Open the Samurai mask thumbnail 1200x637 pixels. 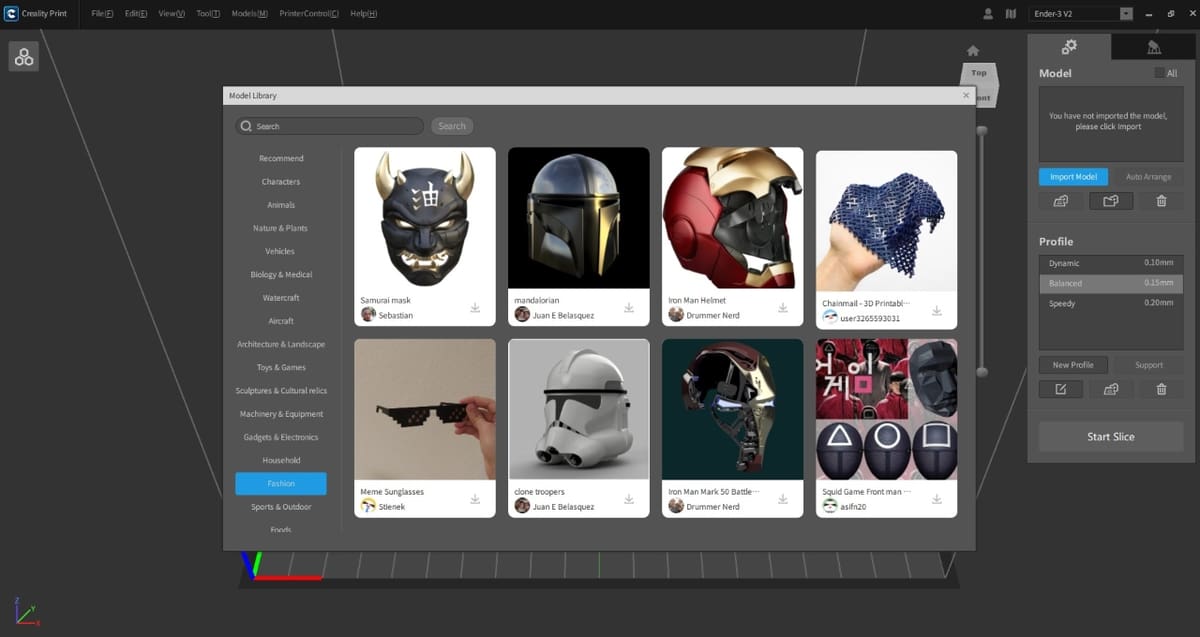pos(425,219)
